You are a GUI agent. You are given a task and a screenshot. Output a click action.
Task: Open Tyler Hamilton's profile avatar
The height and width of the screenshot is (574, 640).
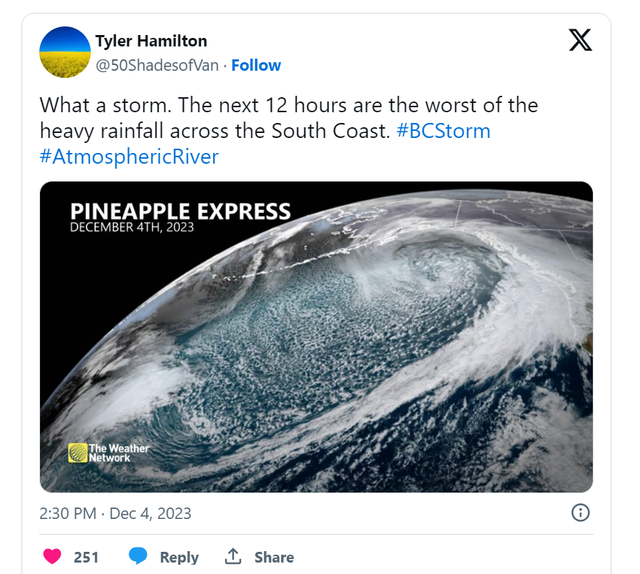point(65,52)
